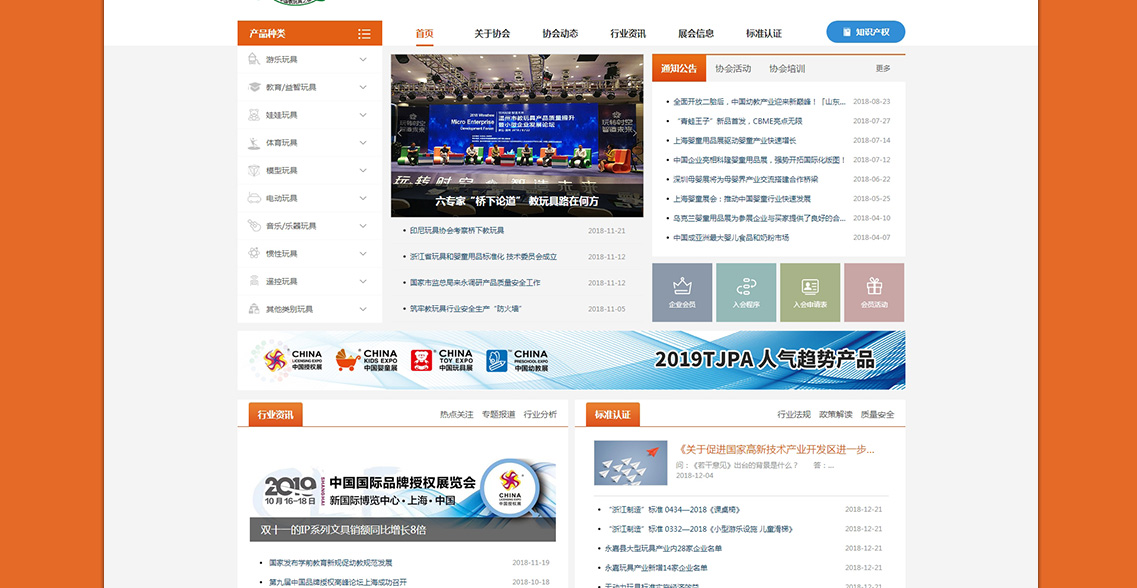Expand the 其他类别玩具 category arrow
This screenshot has height=588, width=1137.
(363, 309)
